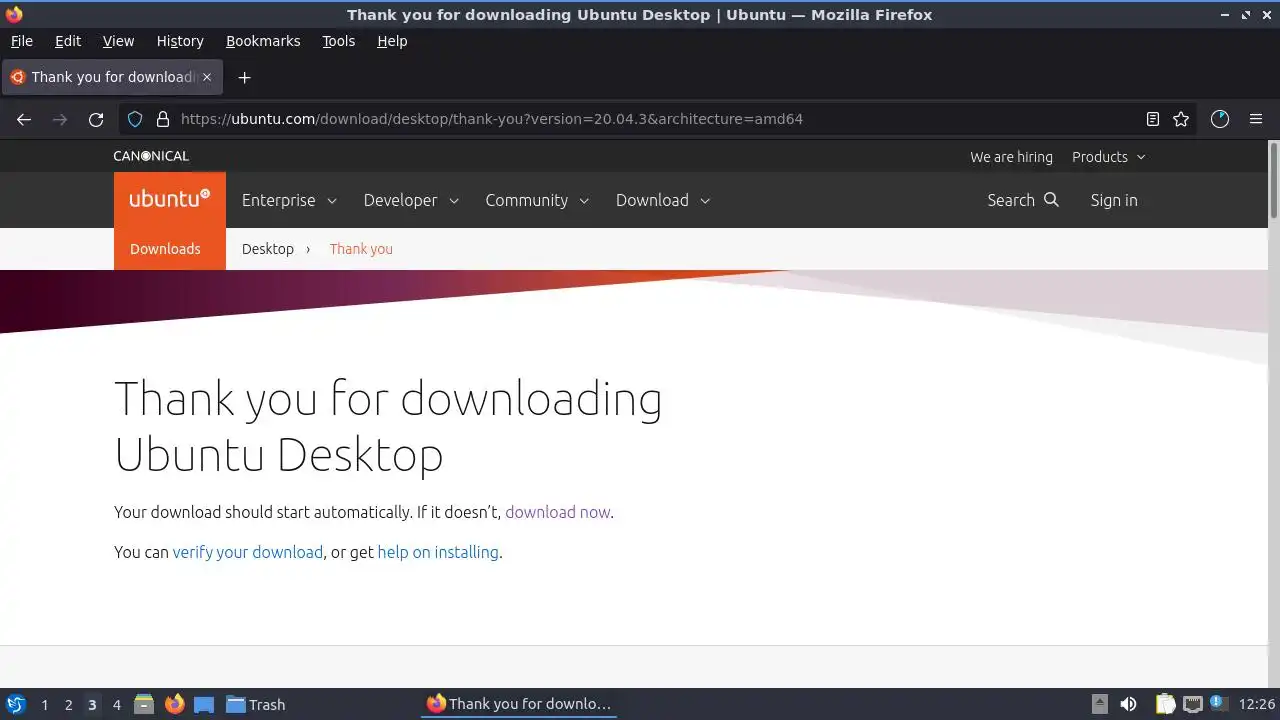Click the 12:26 clock in the panel
Screen dimensions: 1280x720
coord(1257,704)
